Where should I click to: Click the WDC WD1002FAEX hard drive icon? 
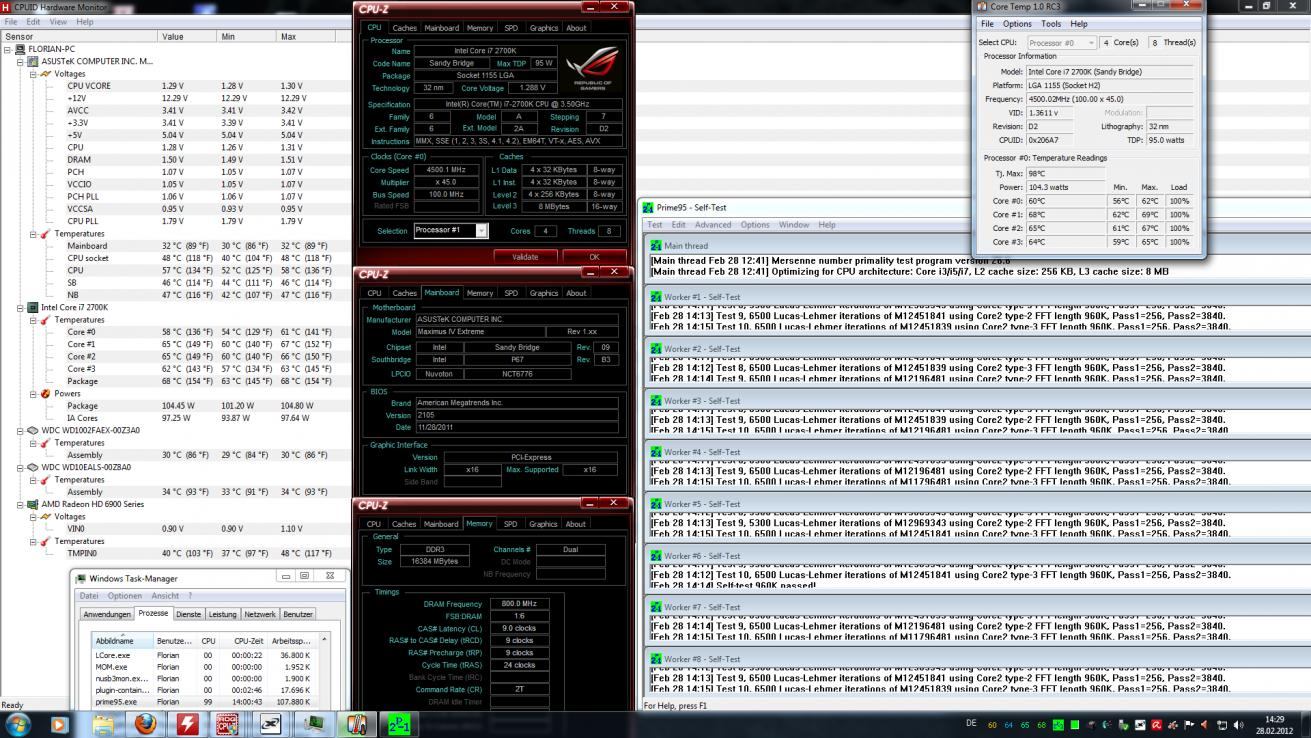(34, 431)
